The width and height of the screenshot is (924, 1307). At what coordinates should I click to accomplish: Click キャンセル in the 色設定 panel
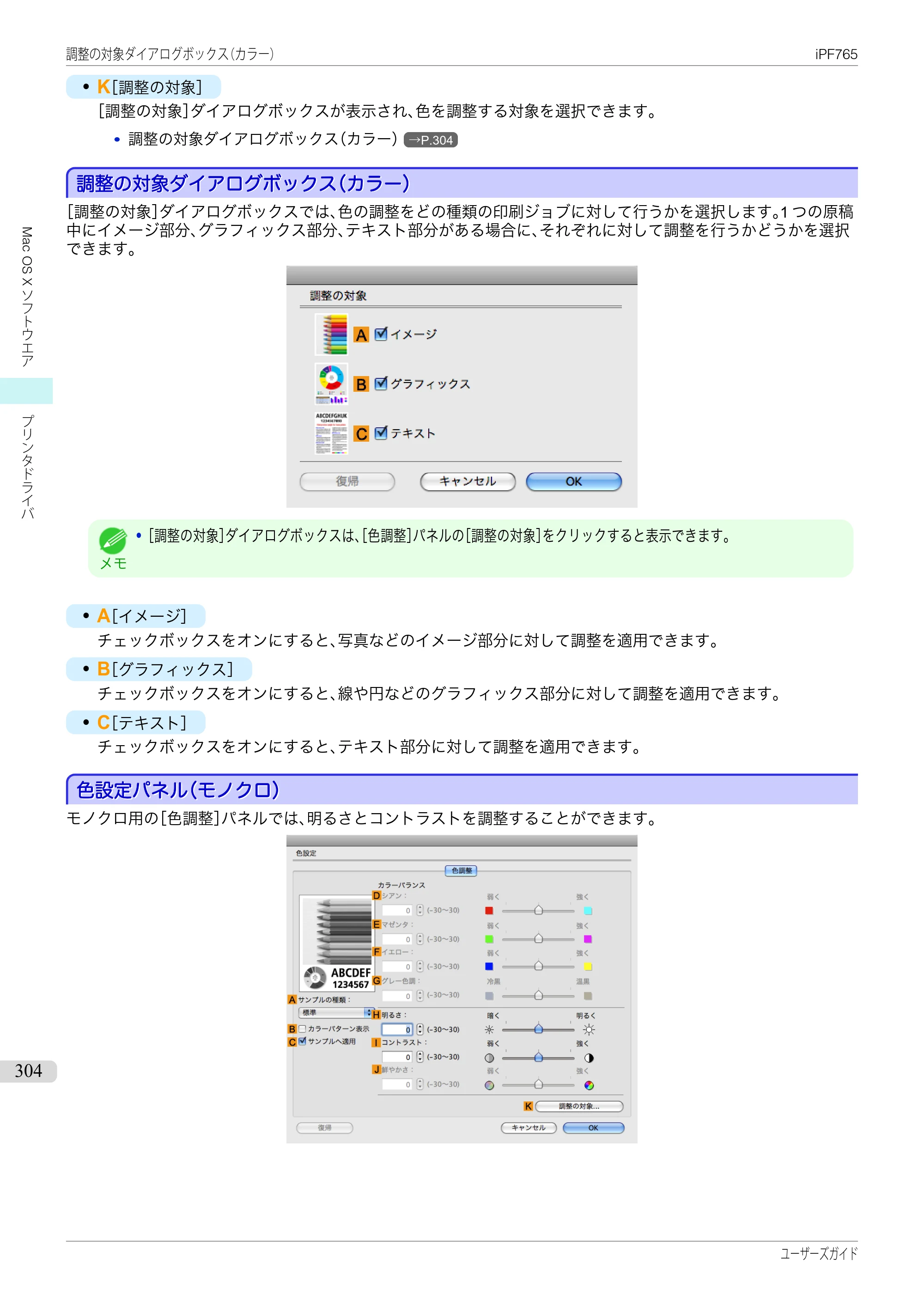529,1128
